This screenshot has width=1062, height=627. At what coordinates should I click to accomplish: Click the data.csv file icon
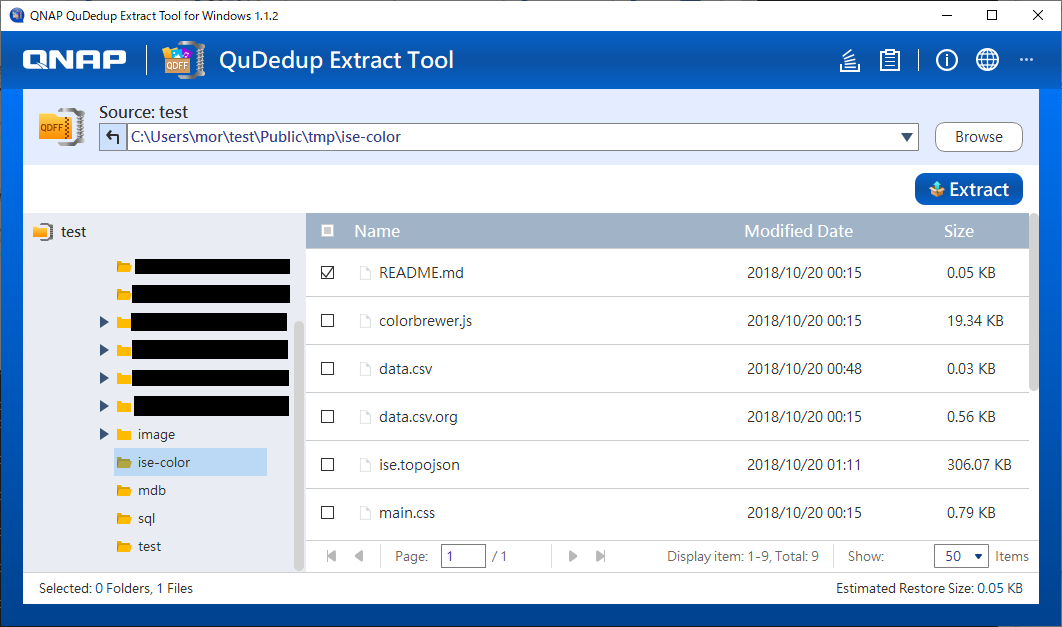click(x=365, y=369)
